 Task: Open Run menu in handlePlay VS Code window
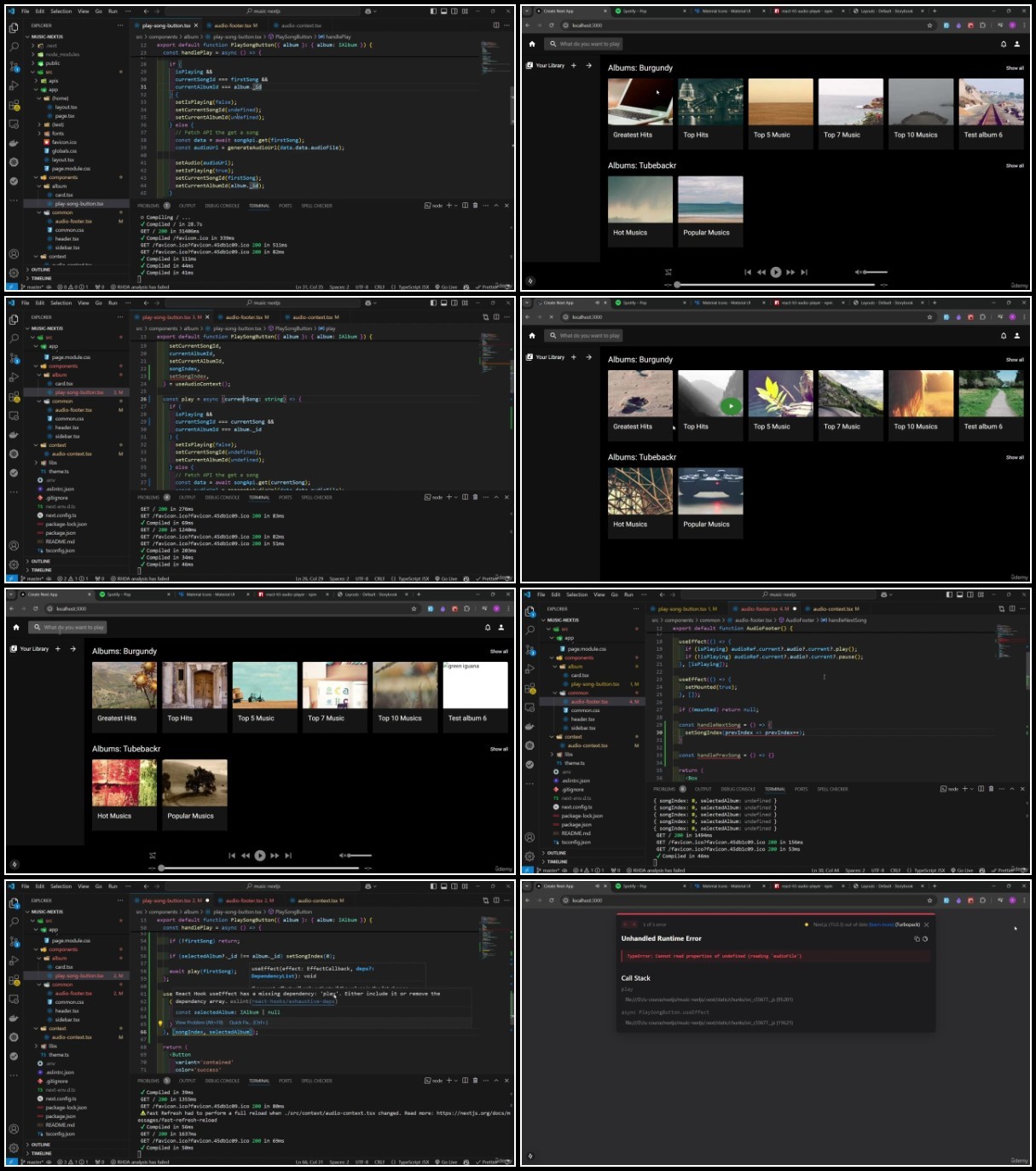[x=113, y=12]
